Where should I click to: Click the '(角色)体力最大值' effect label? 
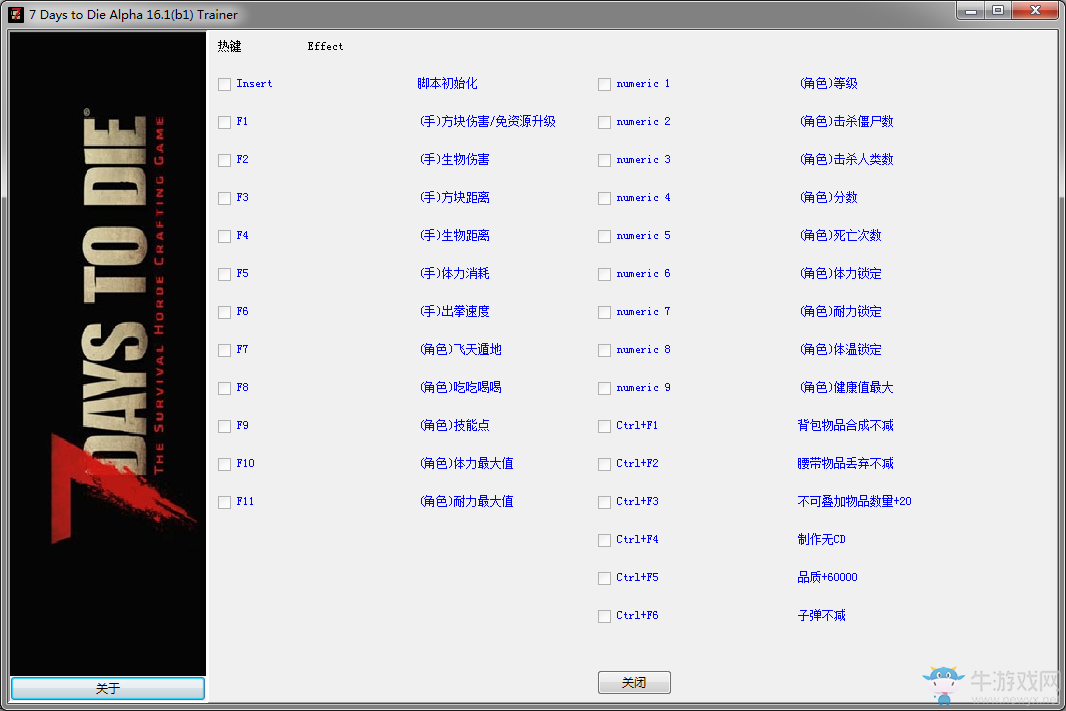(466, 464)
